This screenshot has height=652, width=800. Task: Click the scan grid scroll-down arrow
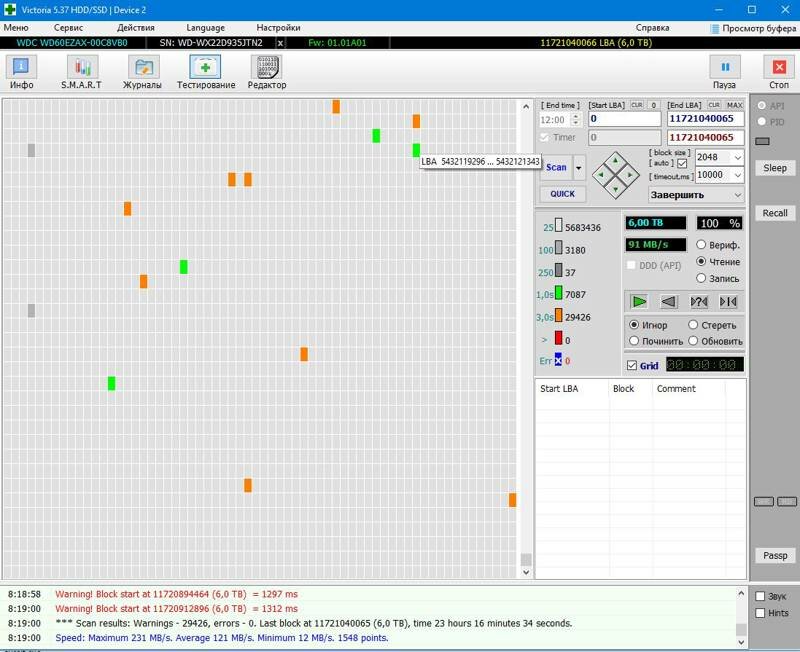click(526, 572)
